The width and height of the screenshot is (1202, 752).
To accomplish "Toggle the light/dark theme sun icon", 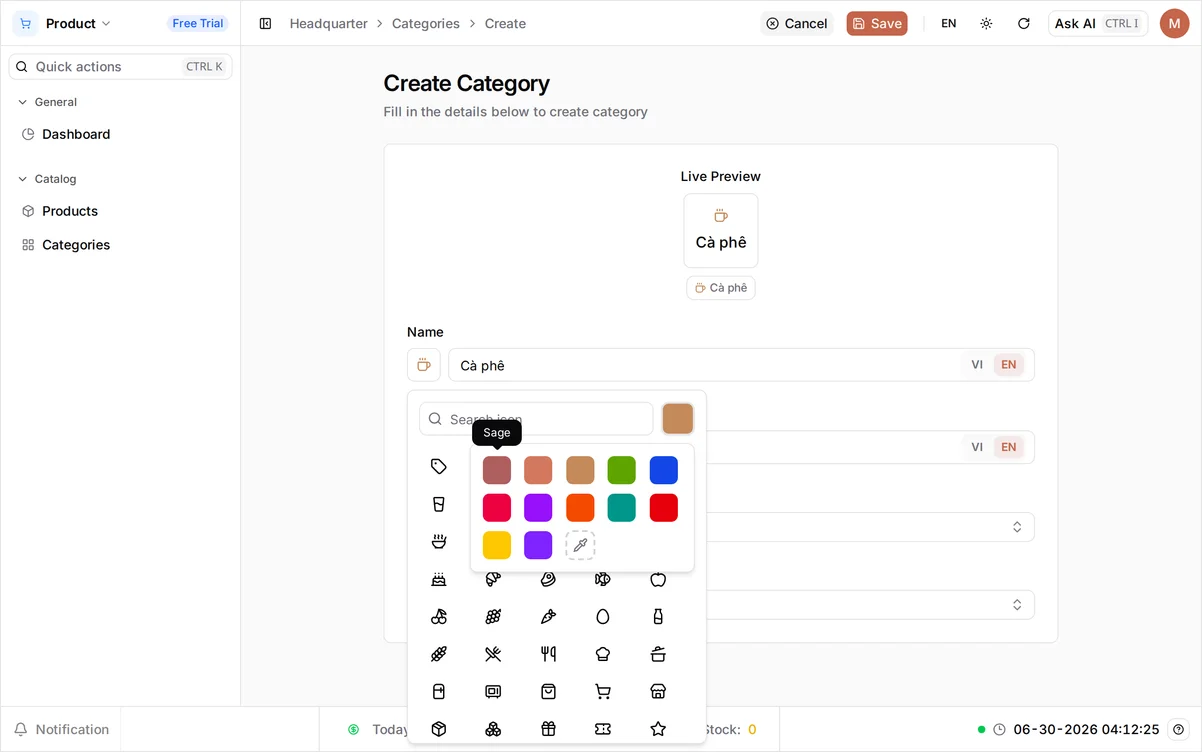I will 986,23.
